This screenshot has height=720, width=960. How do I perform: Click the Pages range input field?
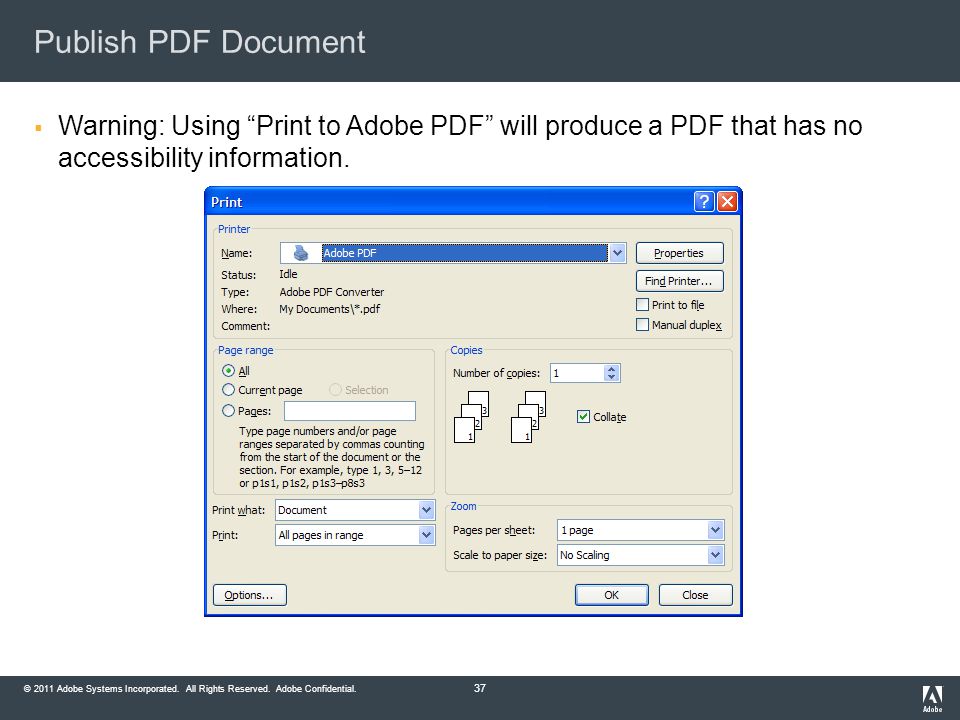[x=350, y=411]
